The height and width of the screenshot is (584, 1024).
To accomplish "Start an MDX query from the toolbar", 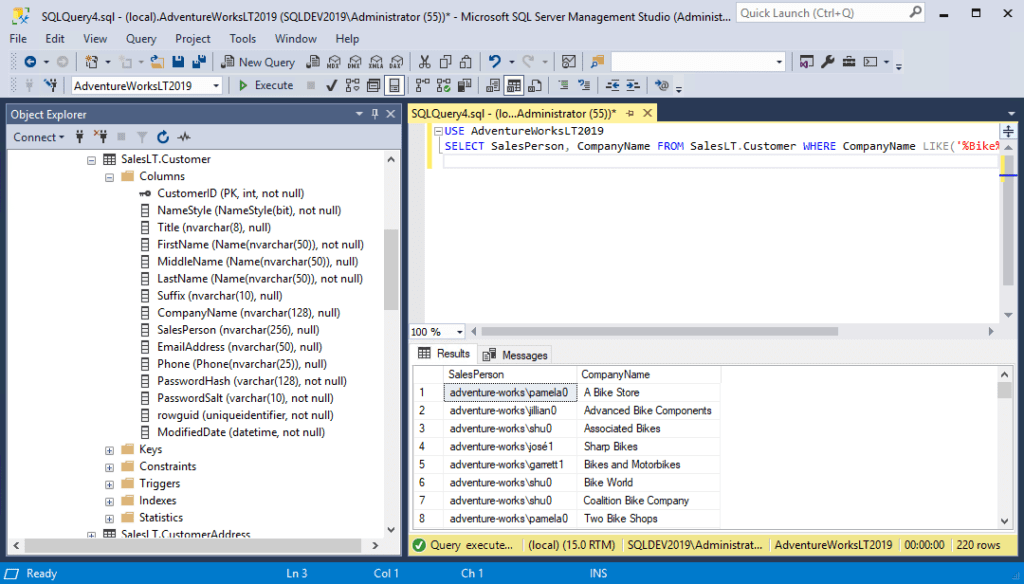I will click(x=334, y=62).
